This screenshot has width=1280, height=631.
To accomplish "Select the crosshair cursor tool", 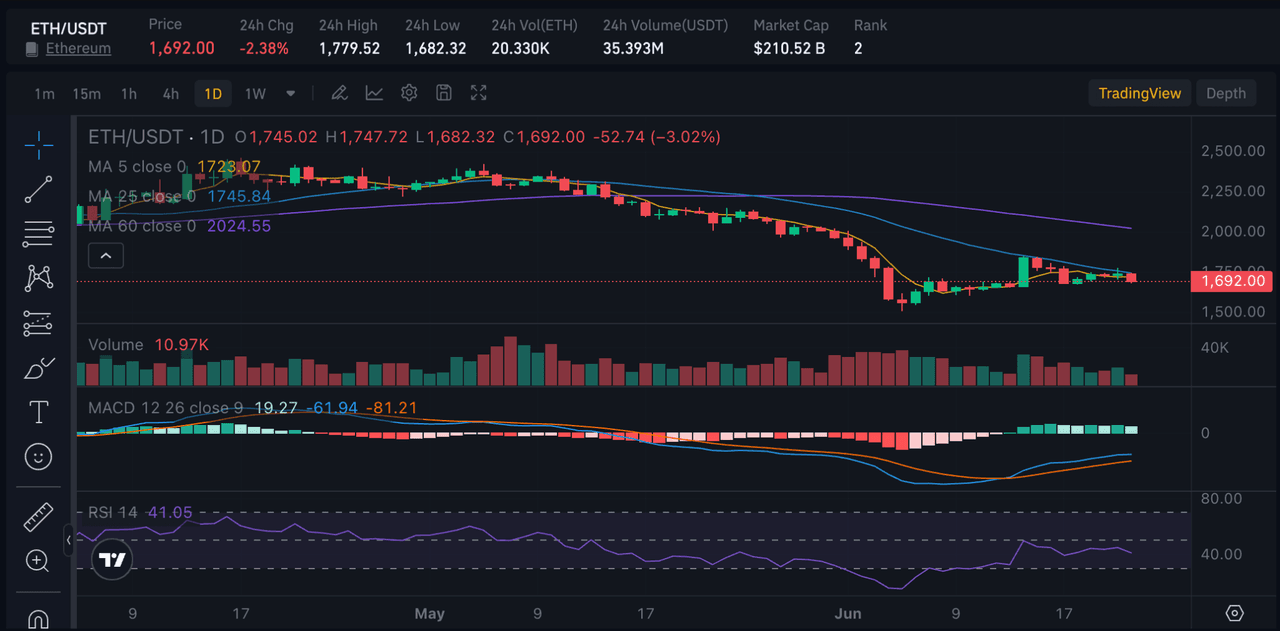I will click(x=38, y=144).
